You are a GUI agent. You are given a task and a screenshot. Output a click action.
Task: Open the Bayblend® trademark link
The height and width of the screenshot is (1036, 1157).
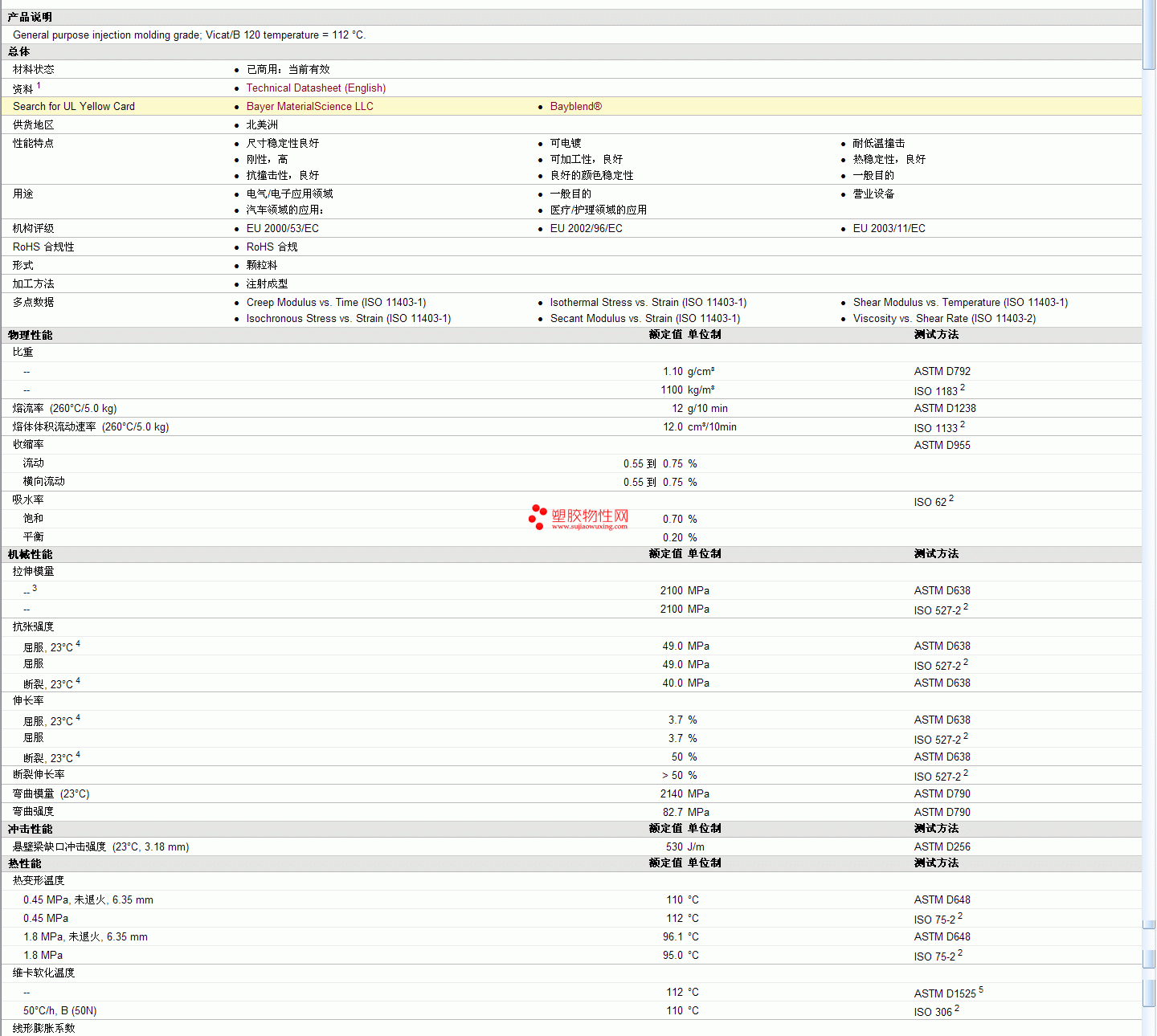pos(576,107)
